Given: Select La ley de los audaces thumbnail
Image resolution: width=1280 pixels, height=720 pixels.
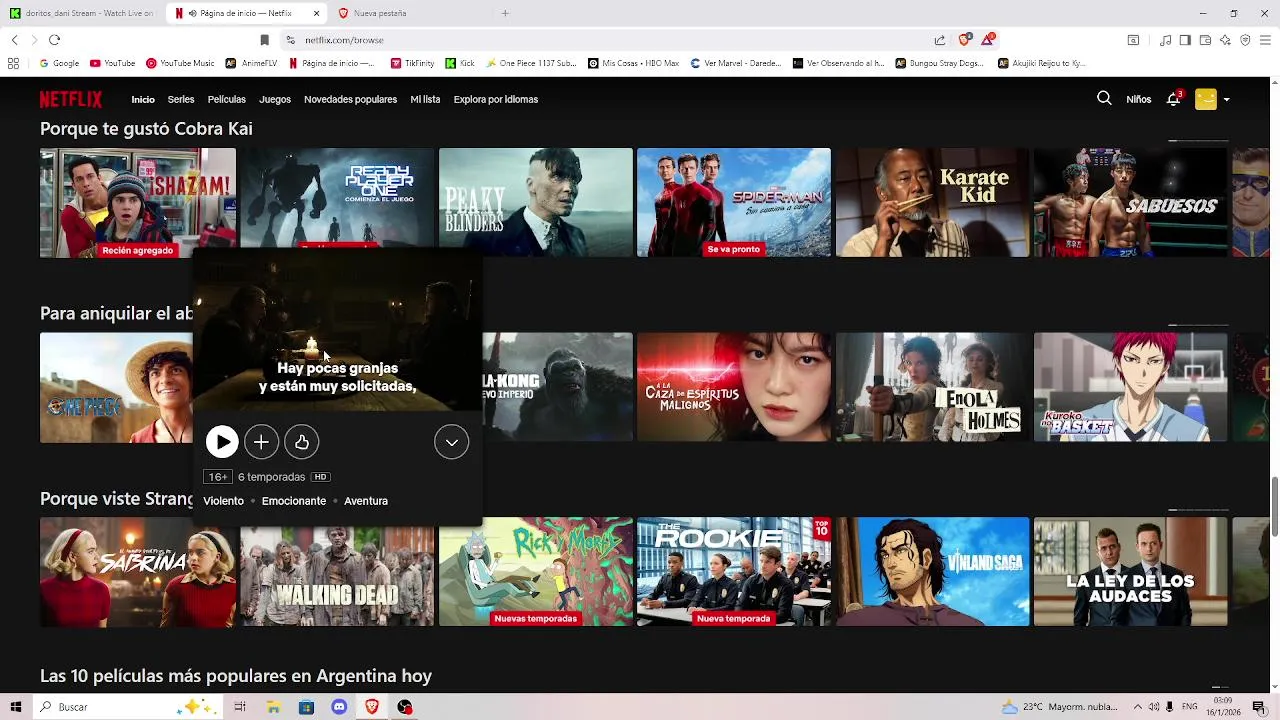Looking at the screenshot, I should pos(1131,572).
